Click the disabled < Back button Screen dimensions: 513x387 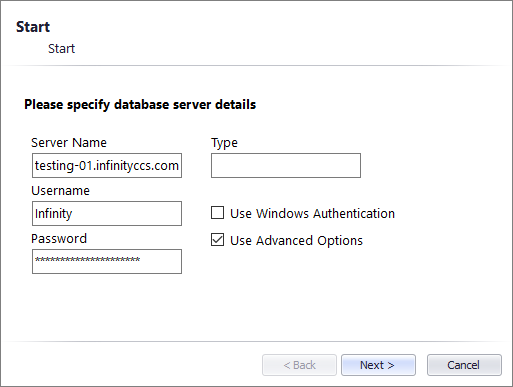(299, 365)
